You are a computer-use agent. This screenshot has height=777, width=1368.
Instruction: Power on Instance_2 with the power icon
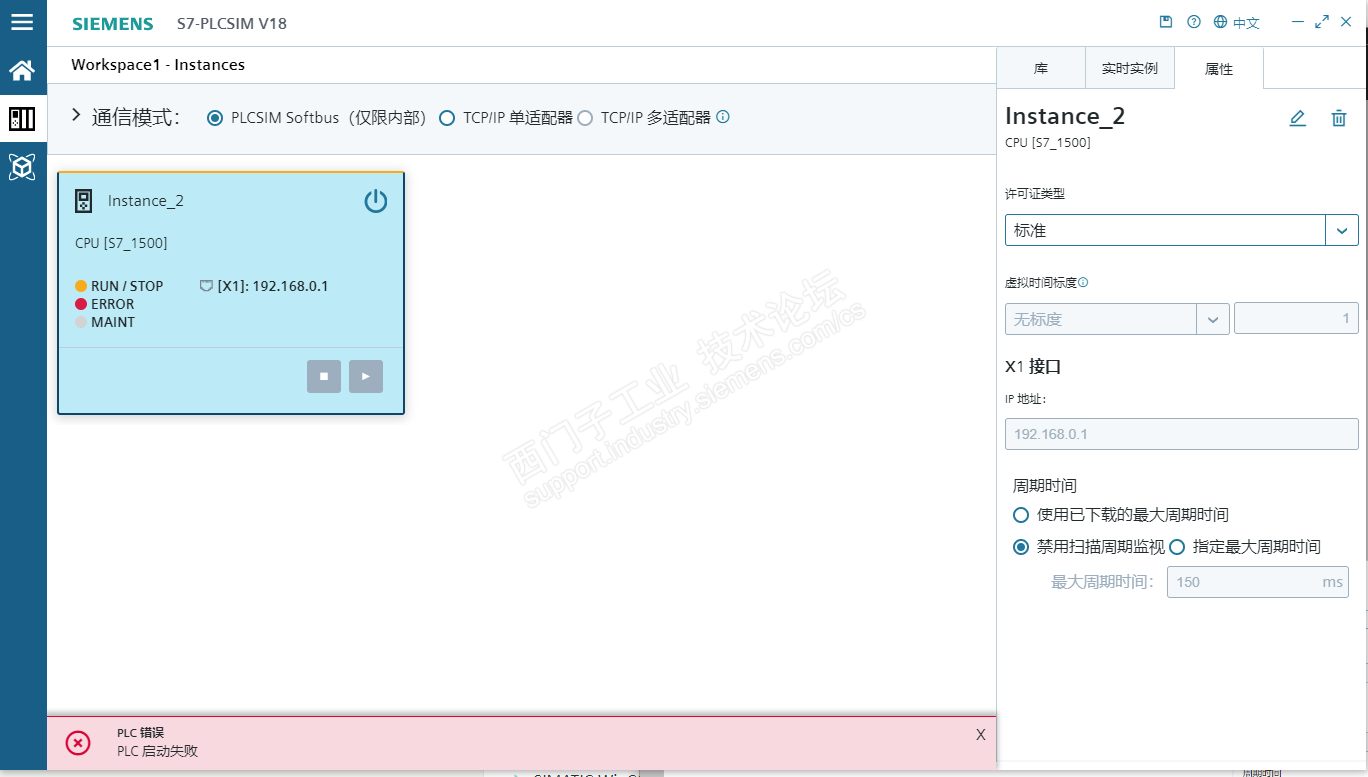coord(375,201)
